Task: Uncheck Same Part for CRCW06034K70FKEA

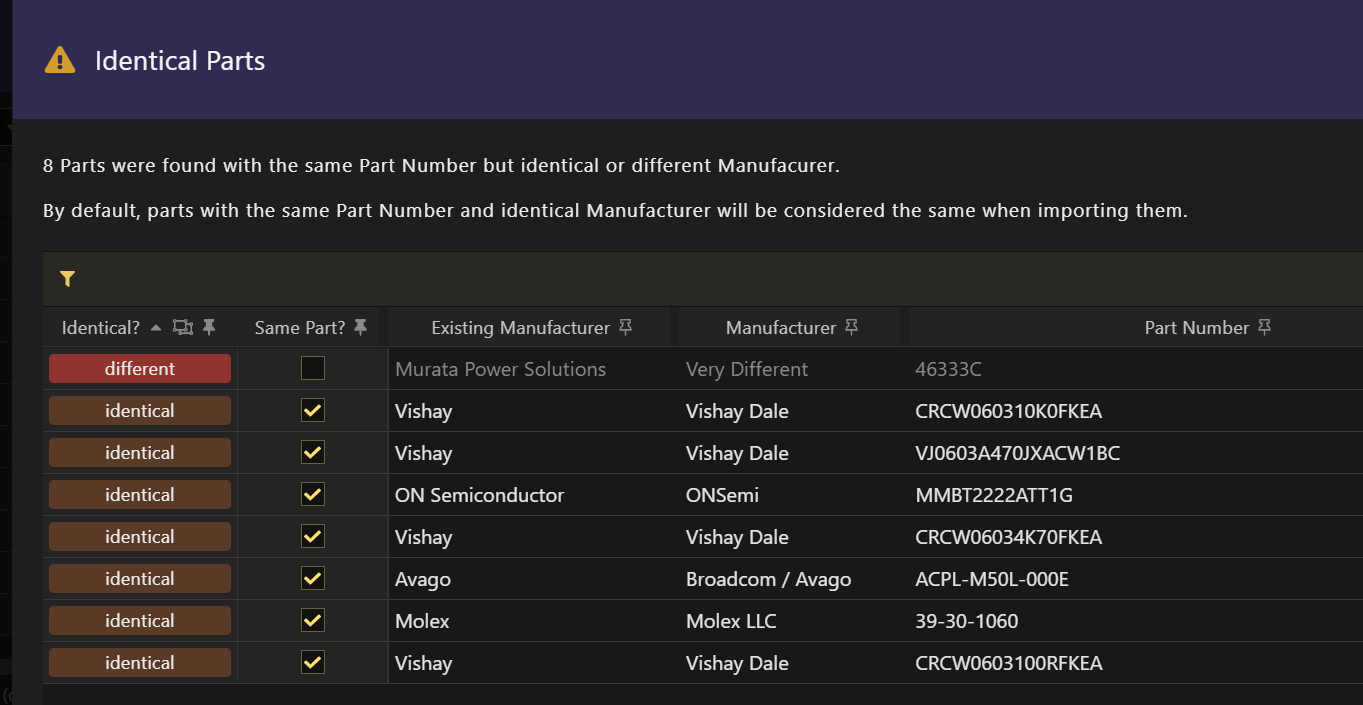Action: [x=313, y=537]
